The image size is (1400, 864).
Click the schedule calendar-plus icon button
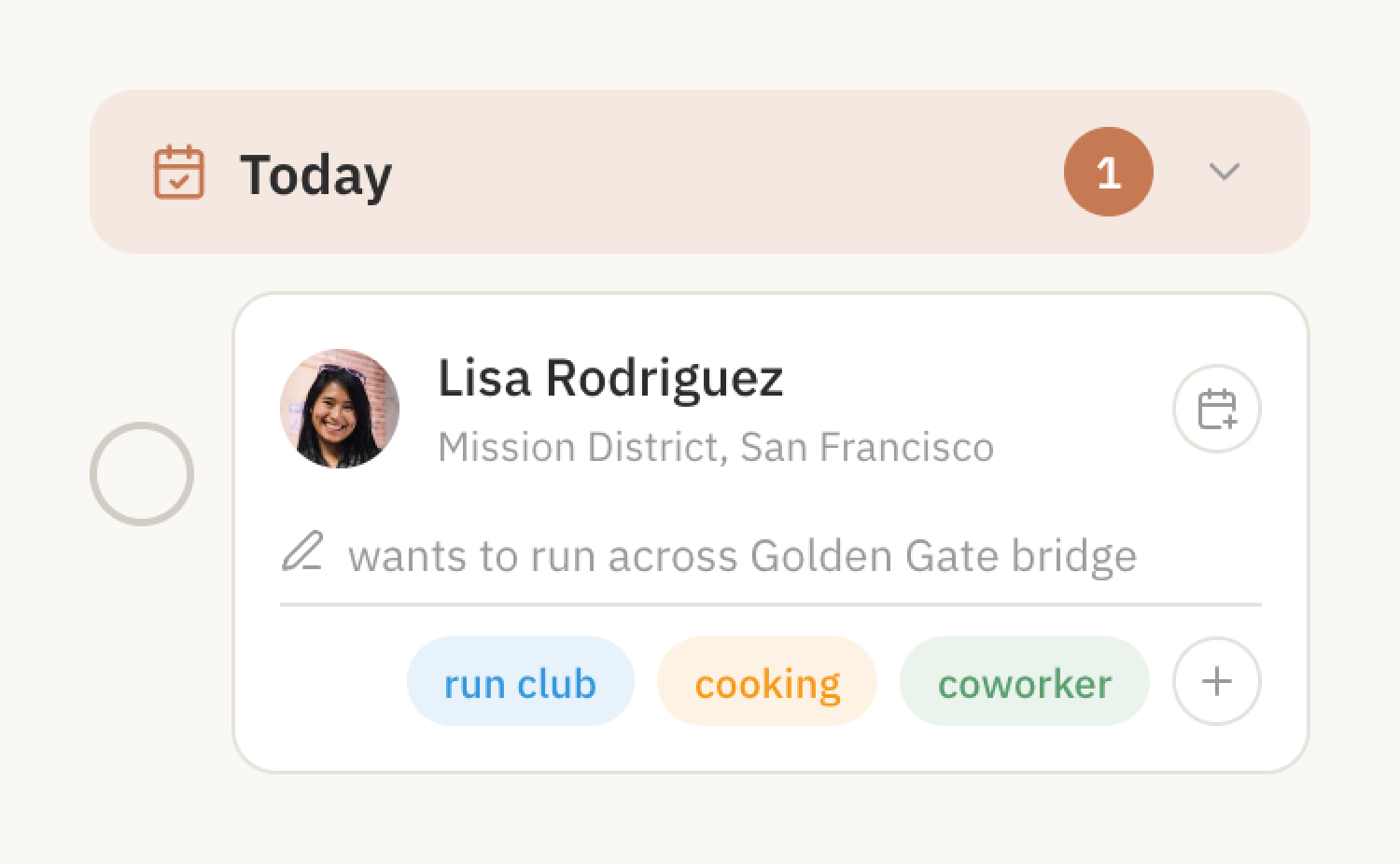[1216, 409]
